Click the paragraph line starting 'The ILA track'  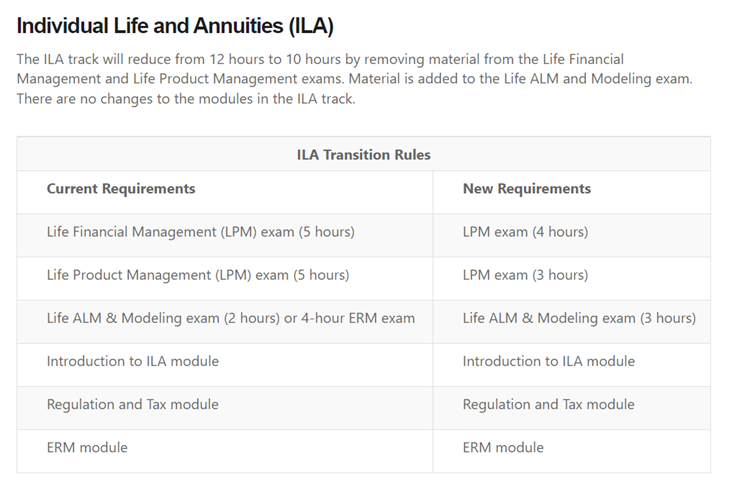(x=320, y=59)
